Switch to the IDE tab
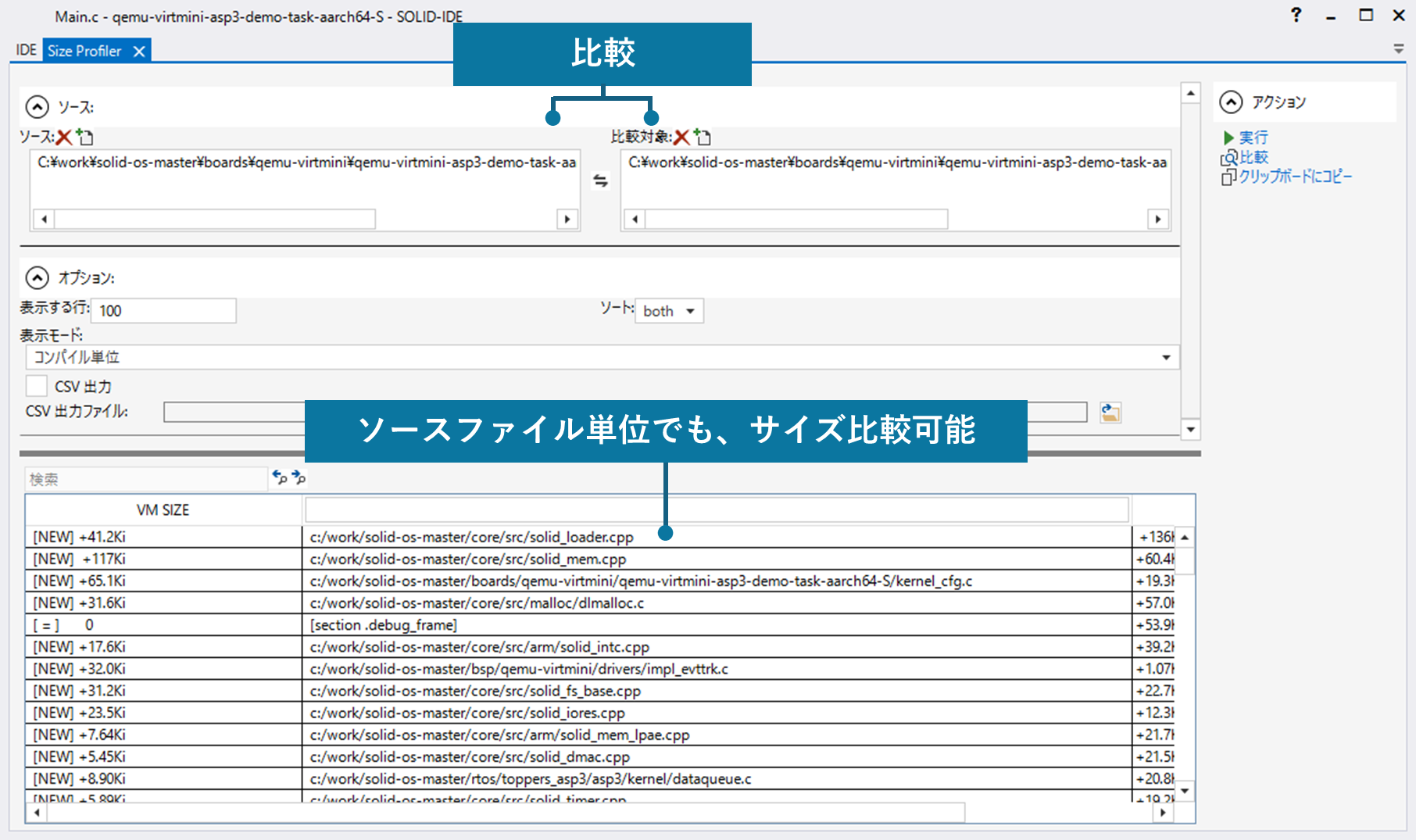The height and width of the screenshot is (840, 1416). pos(26,51)
